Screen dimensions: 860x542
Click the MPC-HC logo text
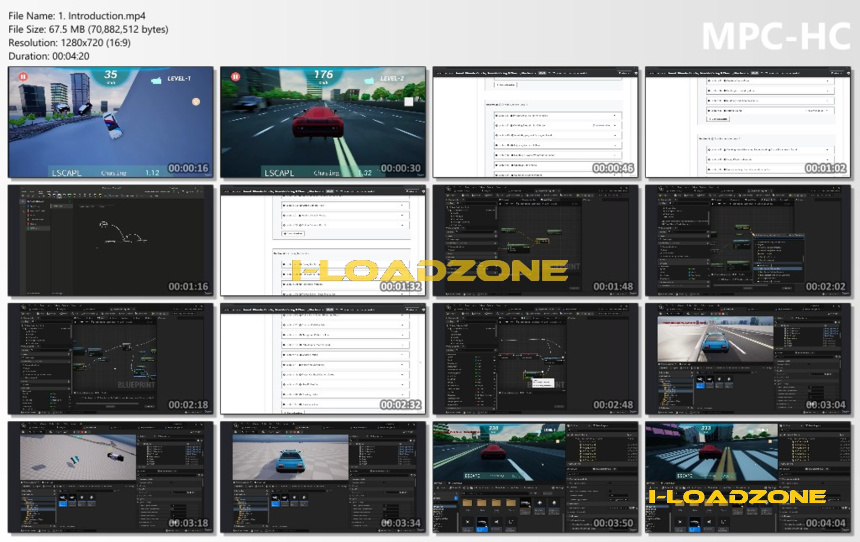click(776, 37)
